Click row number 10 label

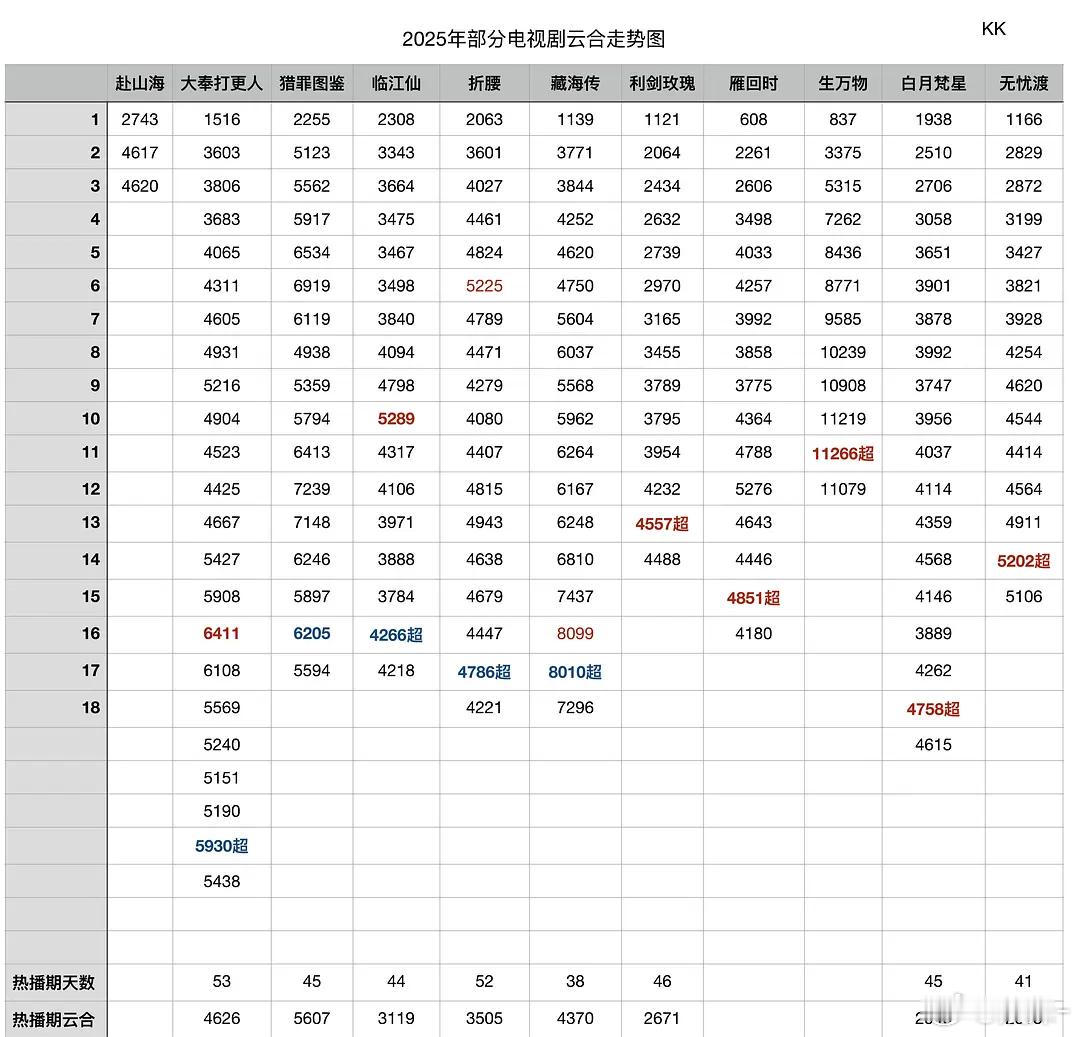pos(91,419)
